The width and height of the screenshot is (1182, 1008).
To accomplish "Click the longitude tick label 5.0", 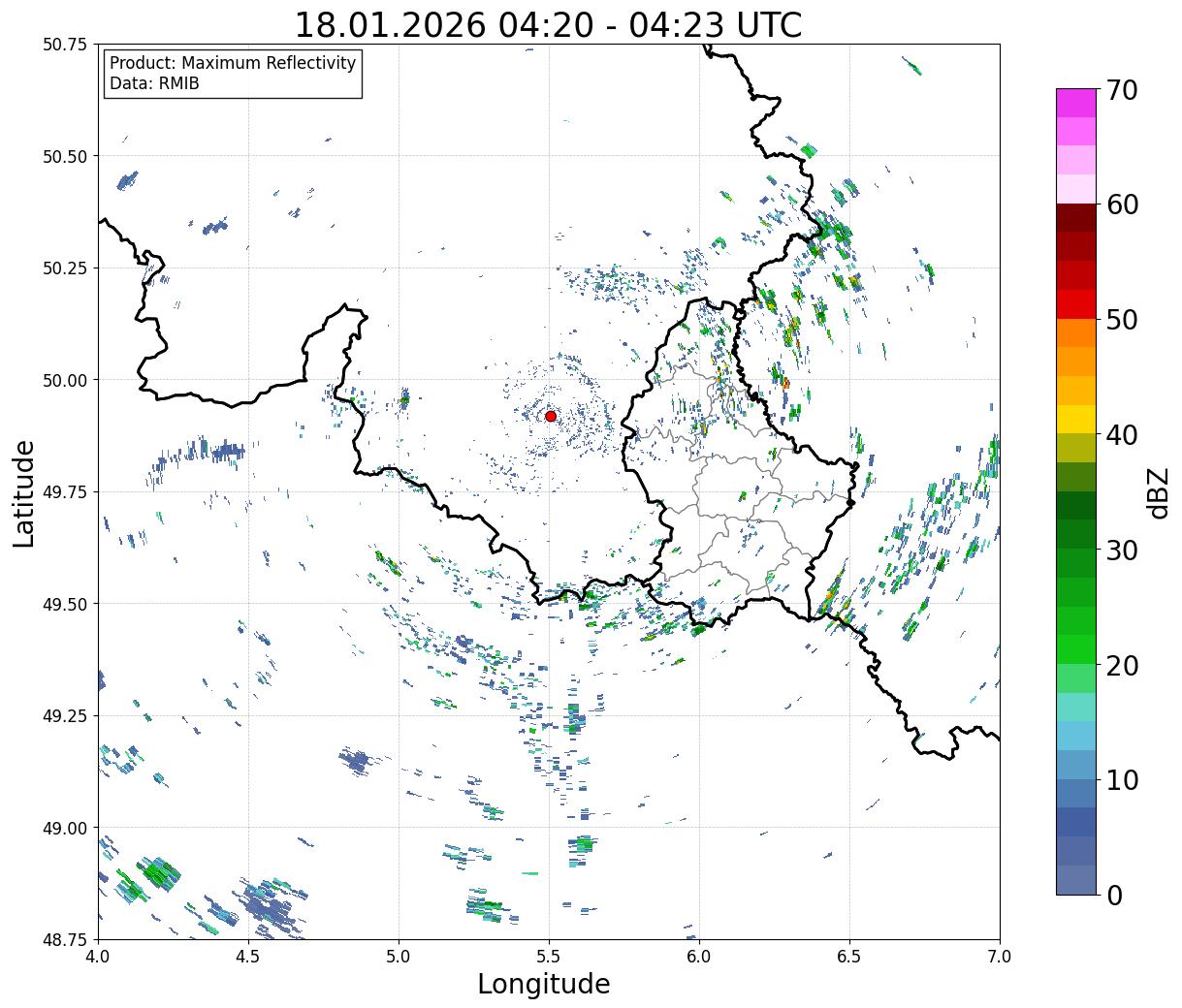I will pos(399,957).
